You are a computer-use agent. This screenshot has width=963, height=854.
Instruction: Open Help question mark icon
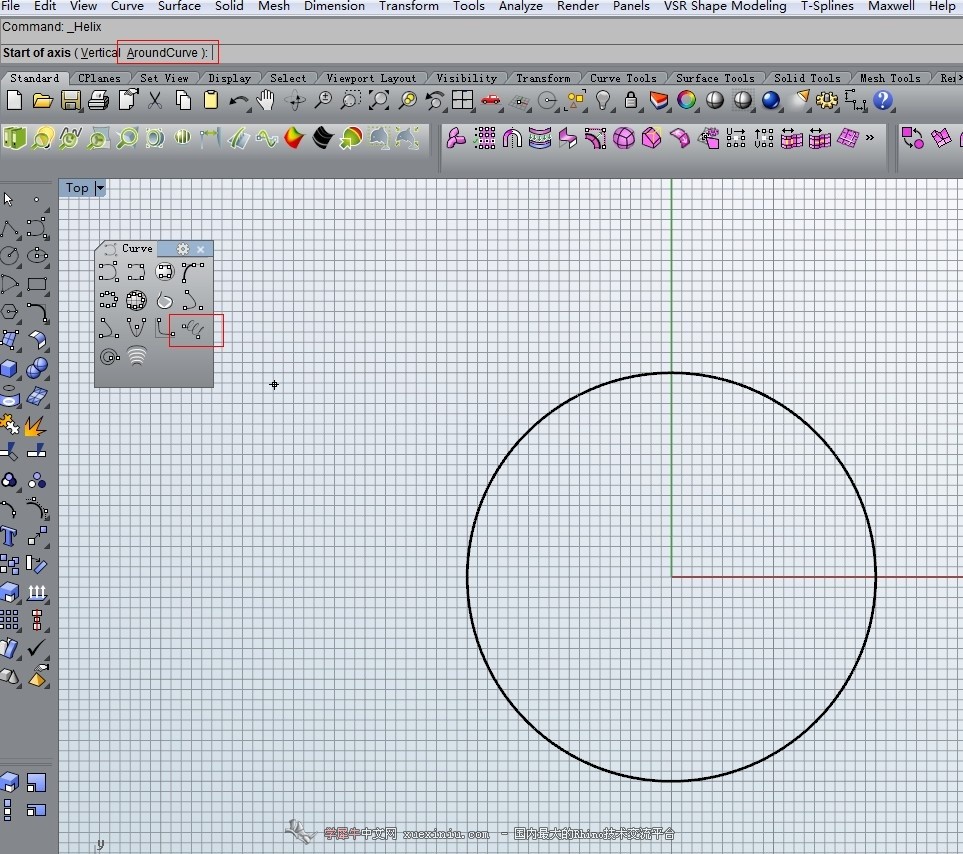tap(883, 100)
